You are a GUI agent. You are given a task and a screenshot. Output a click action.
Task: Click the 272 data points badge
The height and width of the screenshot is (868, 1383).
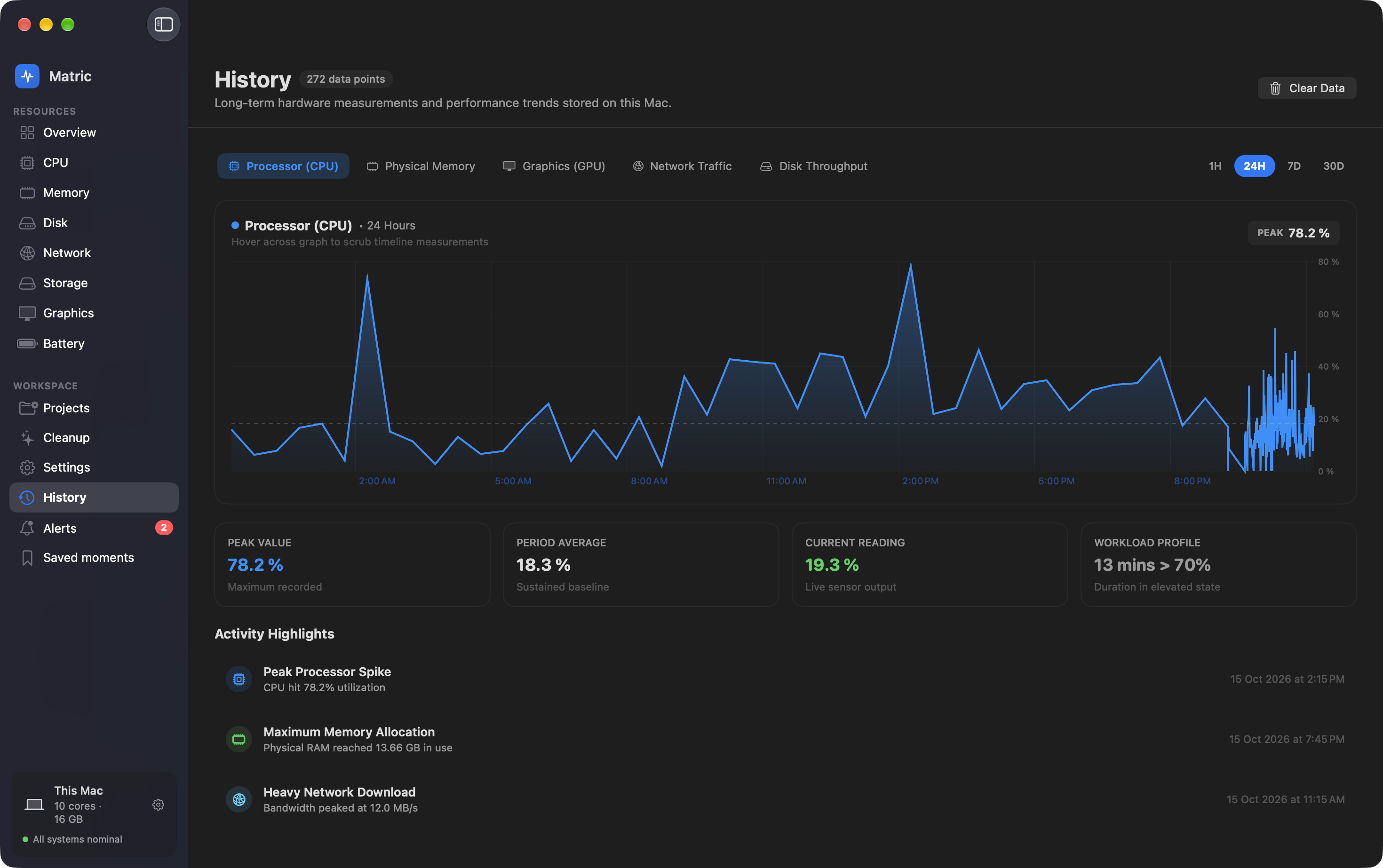click(346, 79)
